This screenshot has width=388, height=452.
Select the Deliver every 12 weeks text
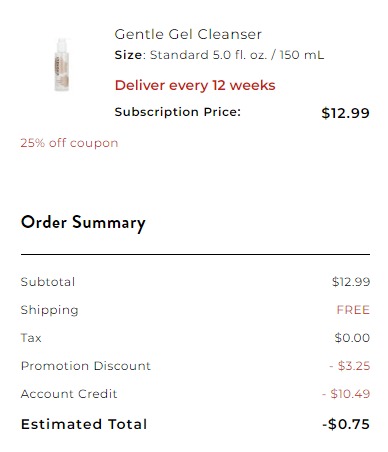pyautogui.click(x=195, y=85)
